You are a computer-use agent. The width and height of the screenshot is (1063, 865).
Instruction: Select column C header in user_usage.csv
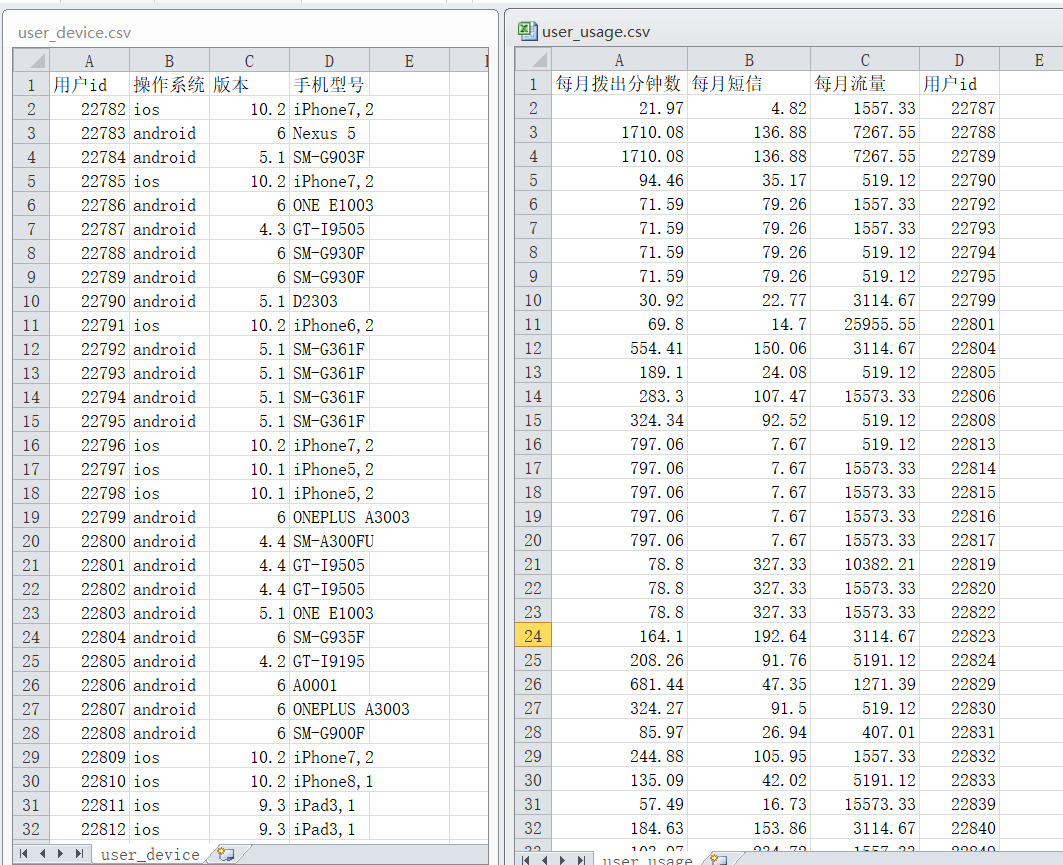[x=864, y=61]
